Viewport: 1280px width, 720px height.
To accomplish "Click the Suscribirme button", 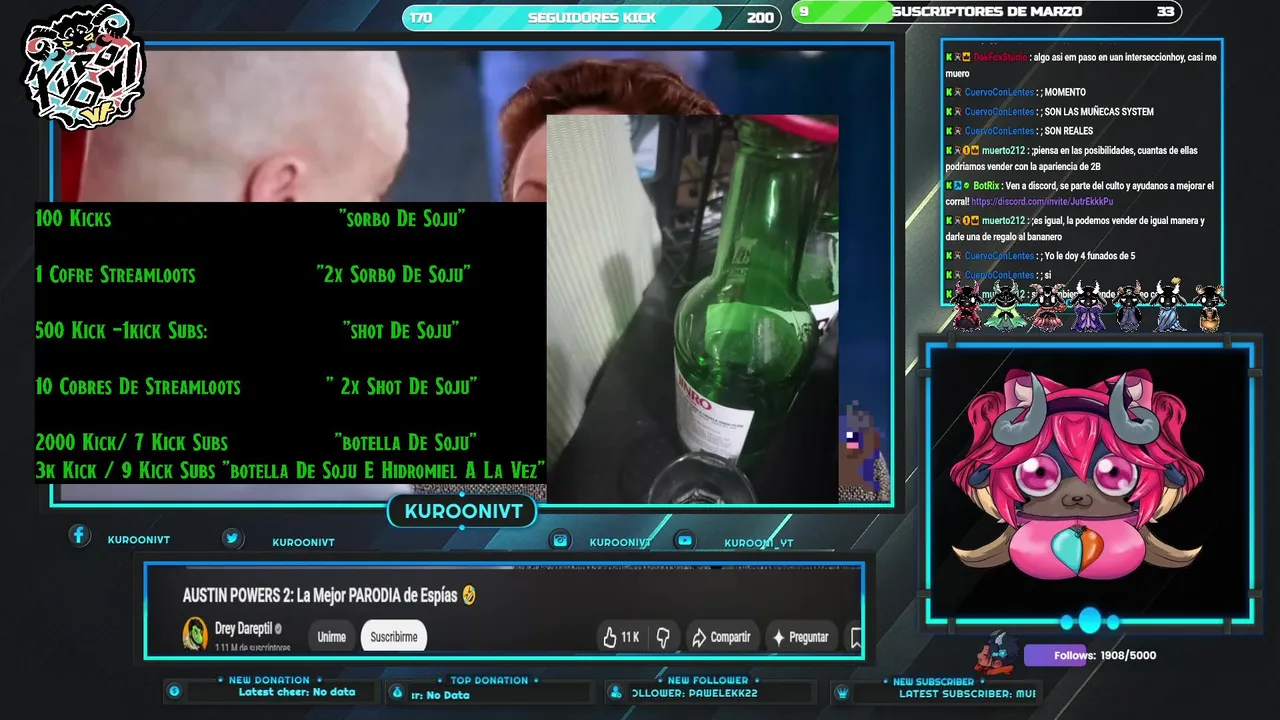I will pos(394,637).
